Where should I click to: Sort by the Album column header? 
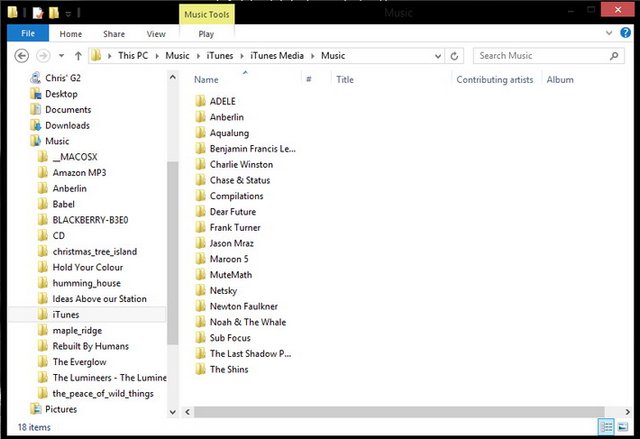pyautogui.click(x=560, y=80)
